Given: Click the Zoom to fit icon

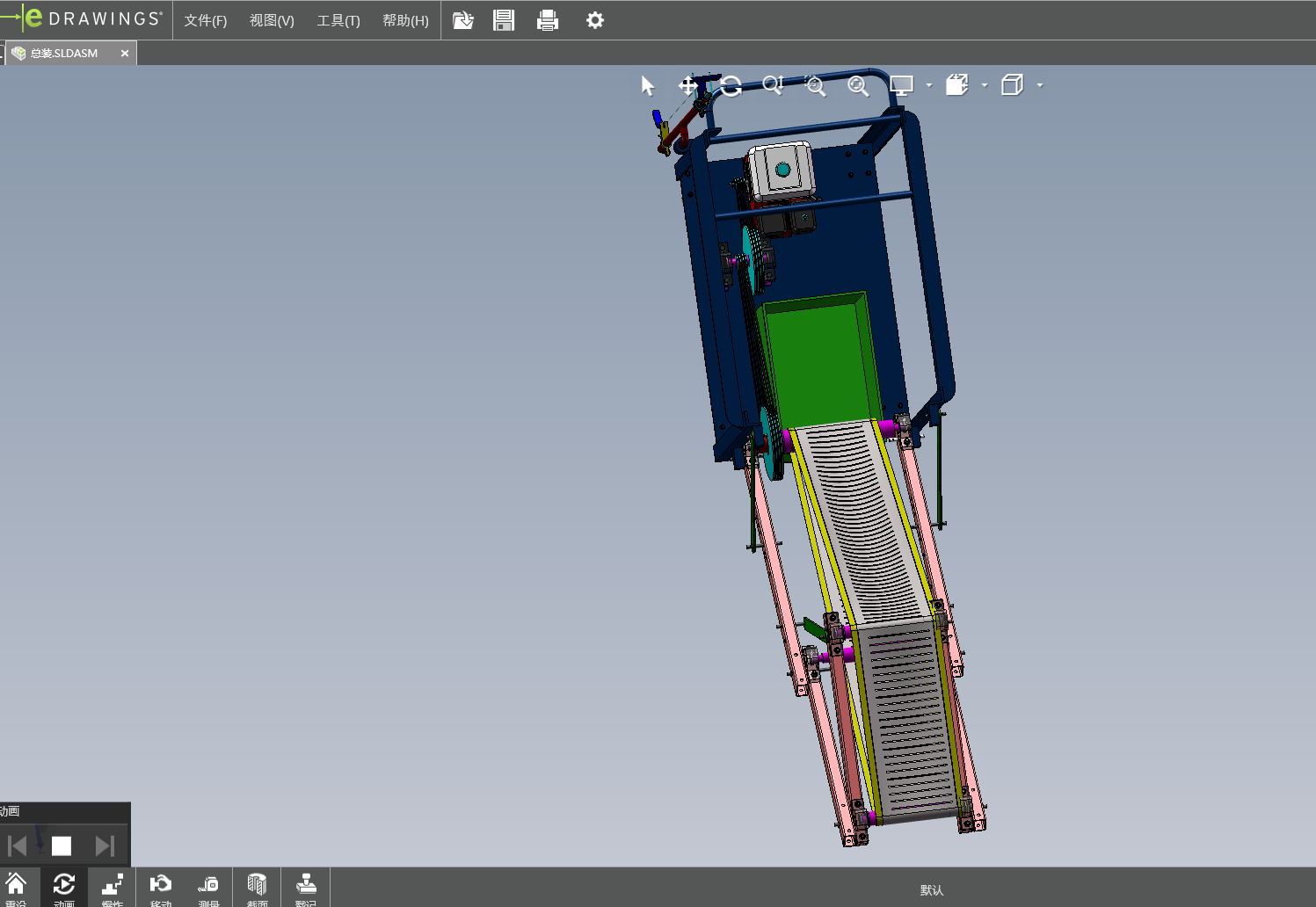Looking at the screenshot, I should pyautogui.click(x=857, y=85).
